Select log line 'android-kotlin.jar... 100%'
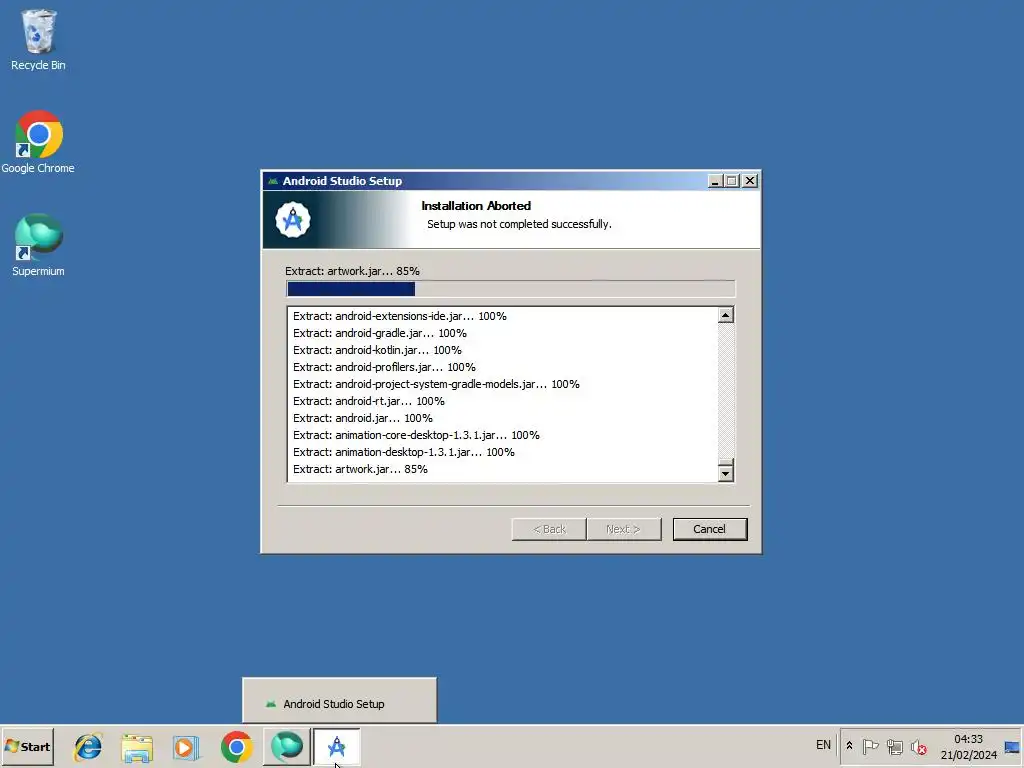This screenshot has height=768, width=1024. pyautogui.click(x=377, y=350)
